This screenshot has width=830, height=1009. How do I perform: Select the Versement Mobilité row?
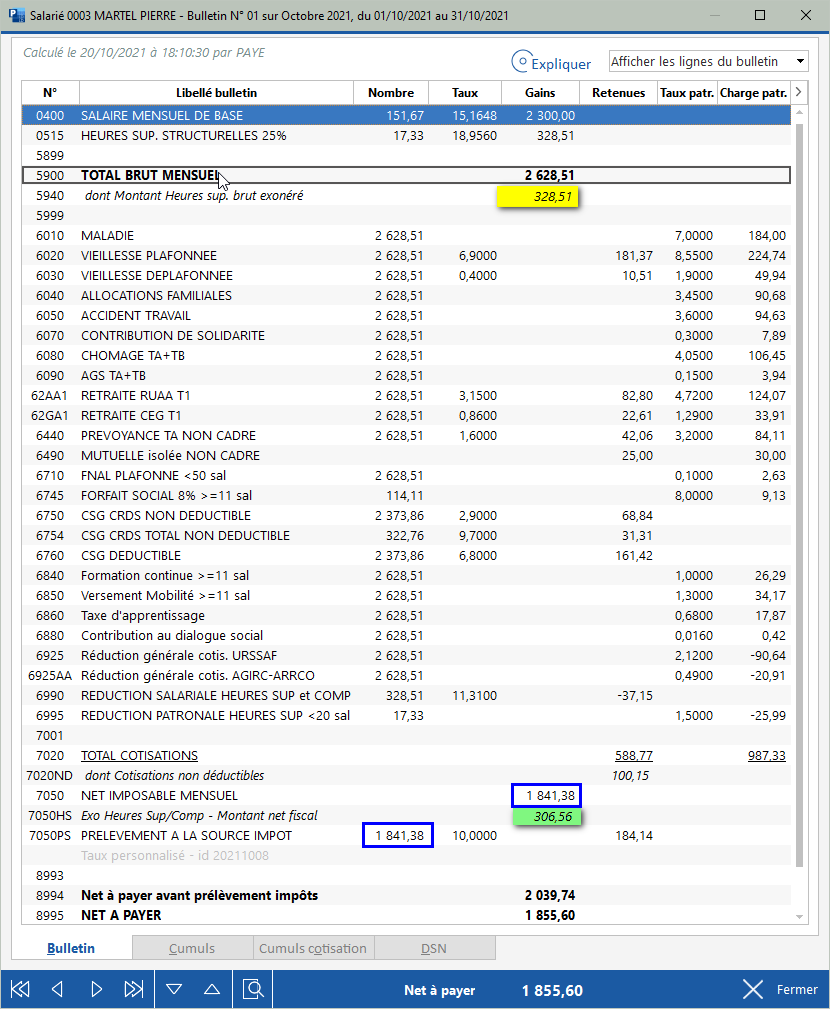(x=406, y=595)
